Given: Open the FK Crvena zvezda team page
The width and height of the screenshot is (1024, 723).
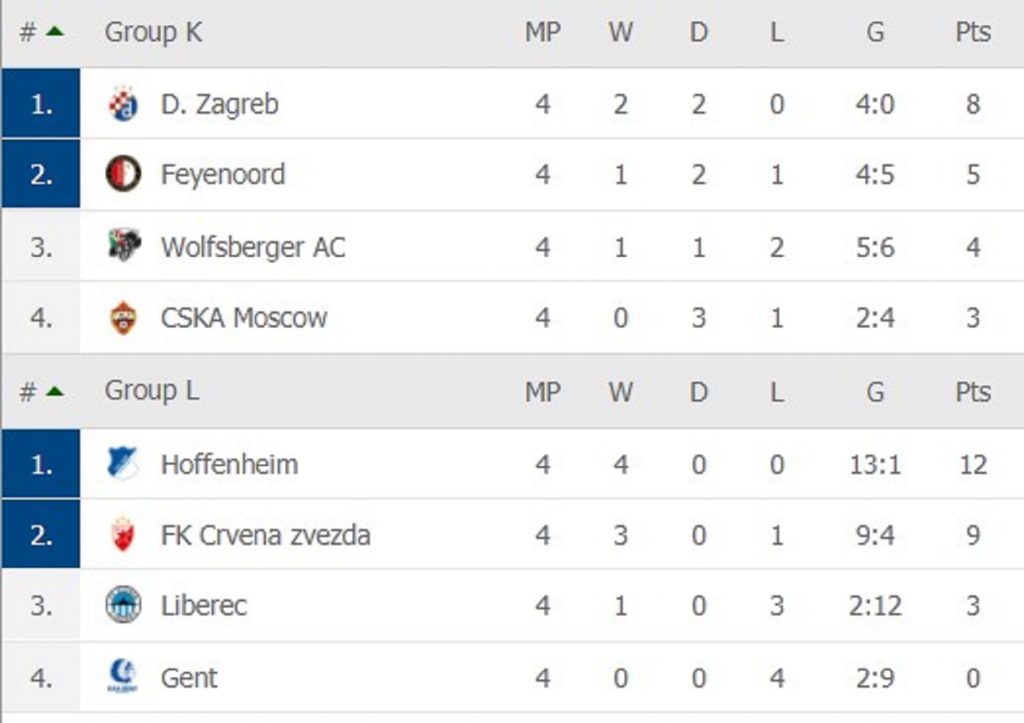Looking at the screenshot, I should click(265, 535).
